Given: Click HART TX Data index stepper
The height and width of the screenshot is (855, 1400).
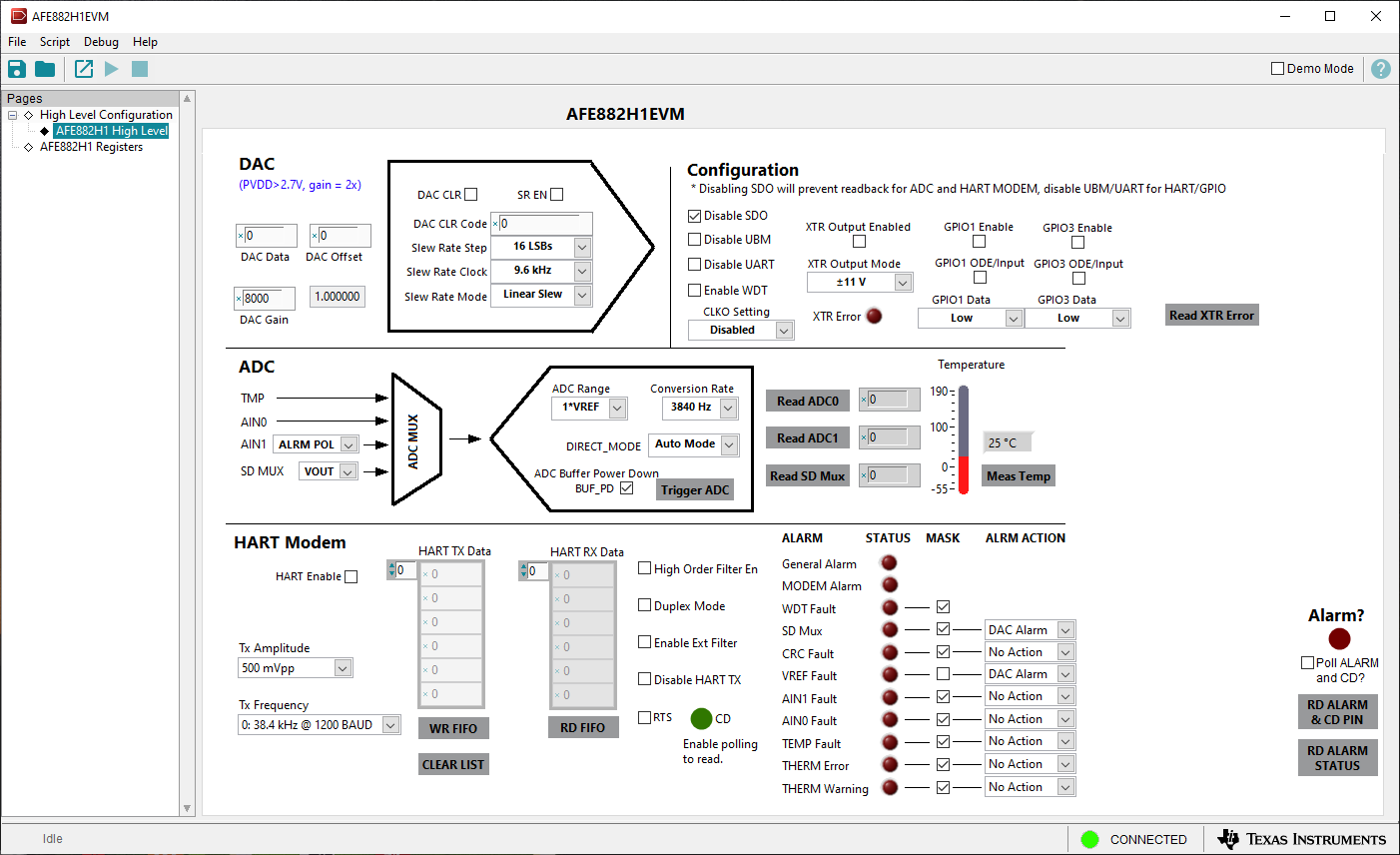Looking at the screenshot, I should 391,570.
